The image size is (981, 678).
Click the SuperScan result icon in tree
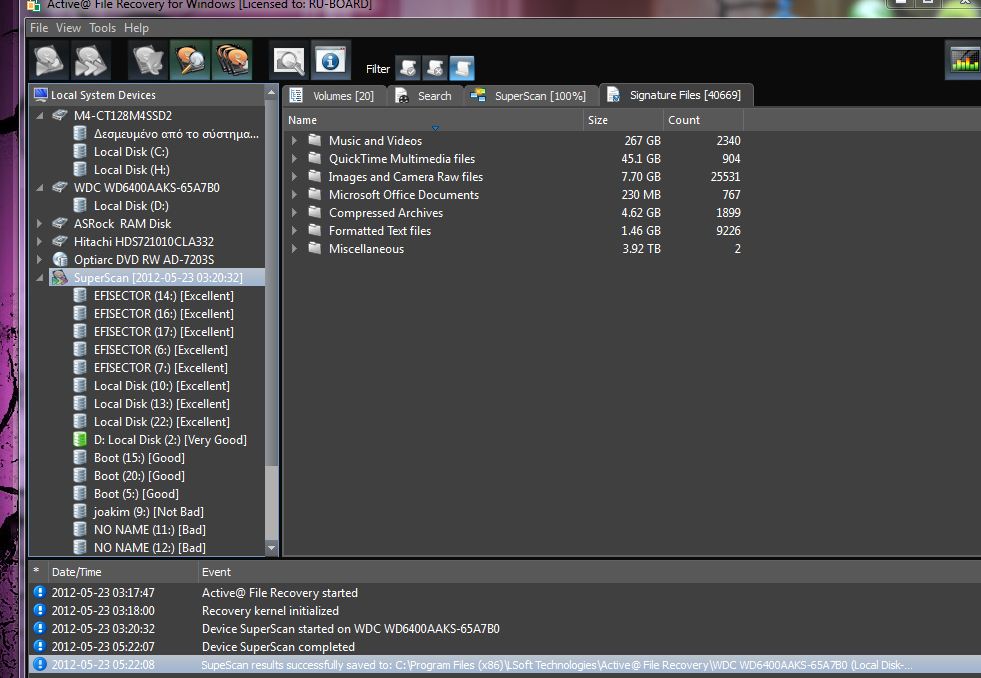click(x=59, y=278)
